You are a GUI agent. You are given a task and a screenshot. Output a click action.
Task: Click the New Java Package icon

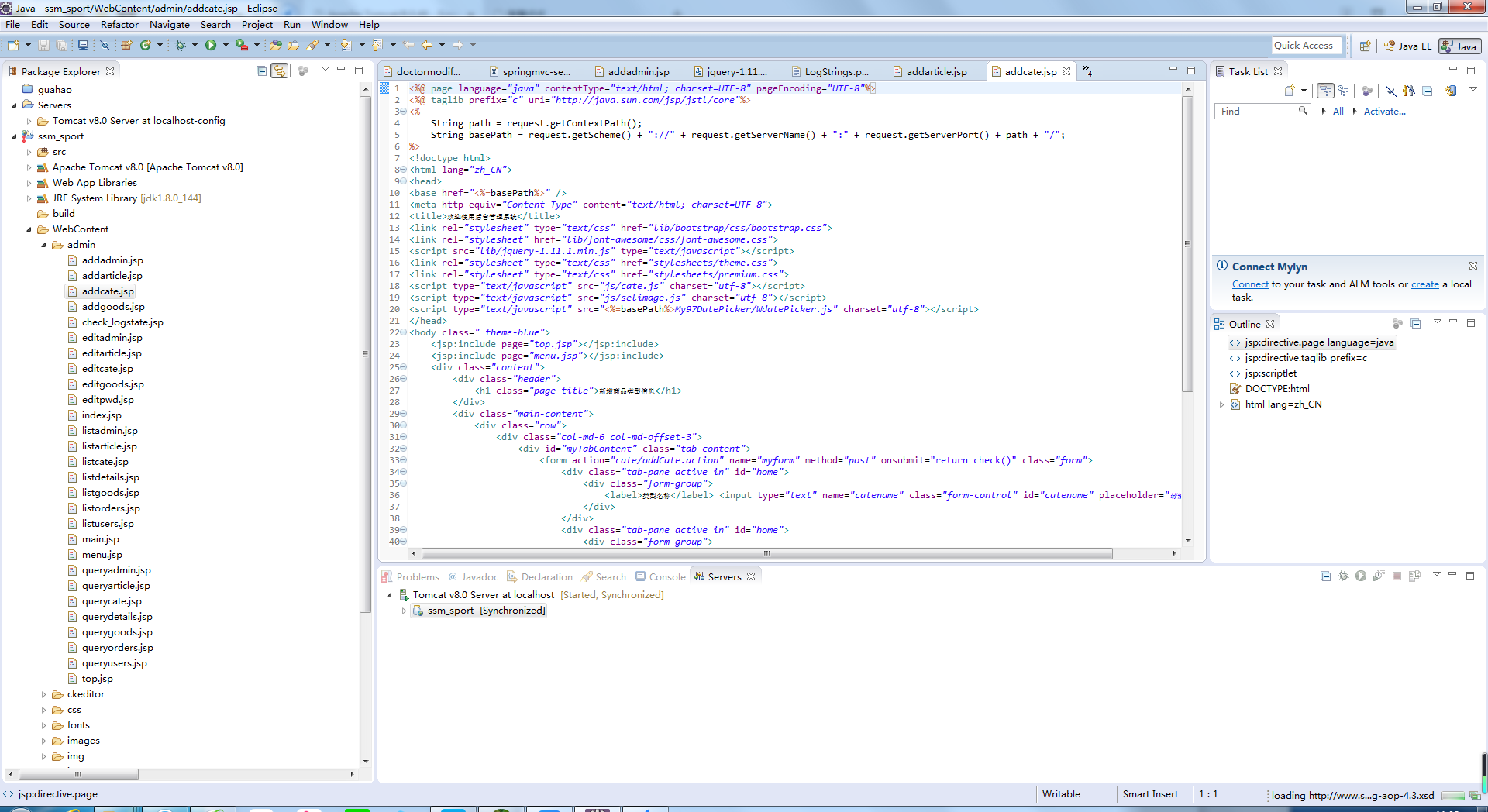[x=126, y=46]
